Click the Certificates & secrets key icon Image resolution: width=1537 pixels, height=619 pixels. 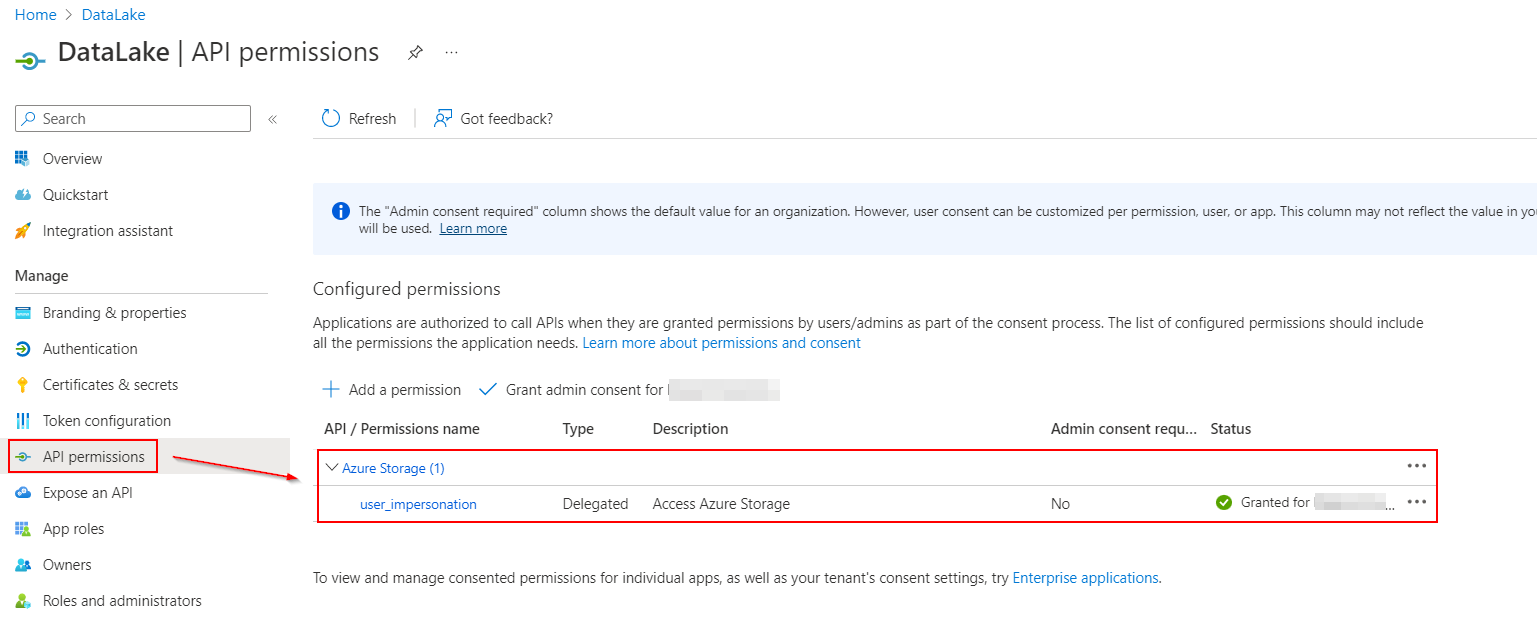23,385
